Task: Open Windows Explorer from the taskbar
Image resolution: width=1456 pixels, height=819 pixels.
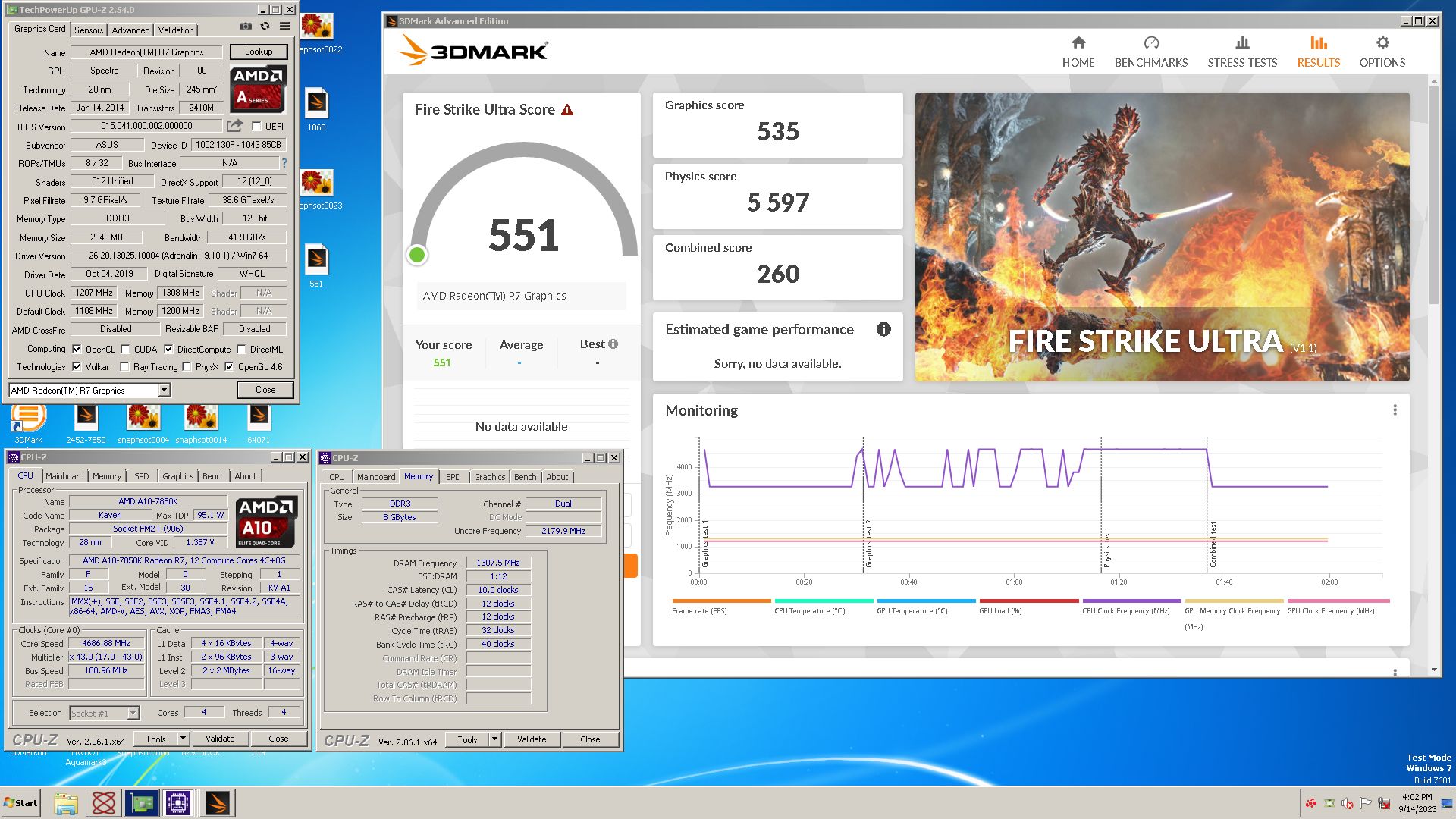Action: click(x=66, y=803)
